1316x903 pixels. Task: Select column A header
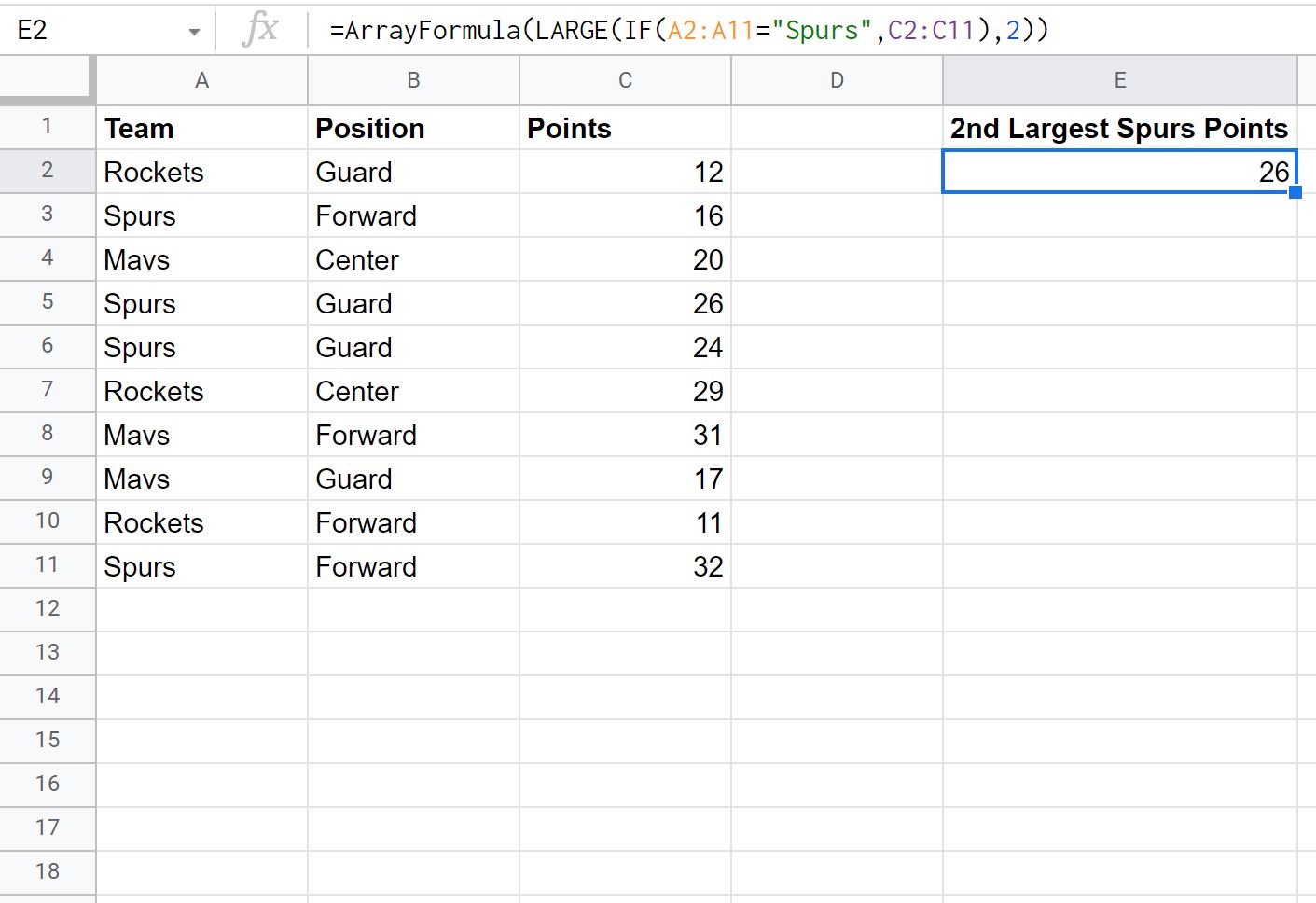pos(202,80)
